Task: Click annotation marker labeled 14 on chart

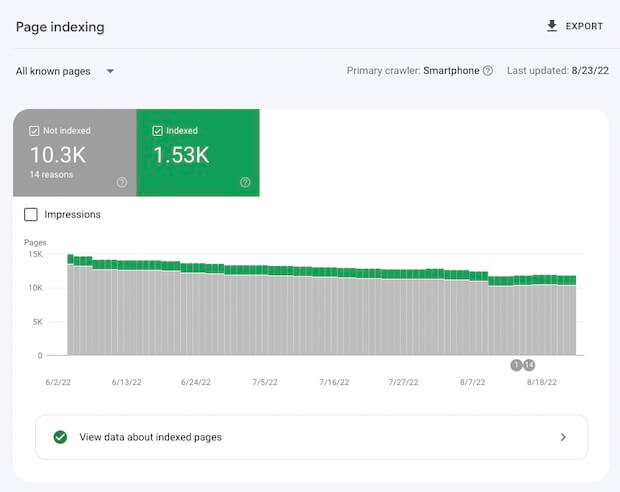Action: click(x=529, y=365)
